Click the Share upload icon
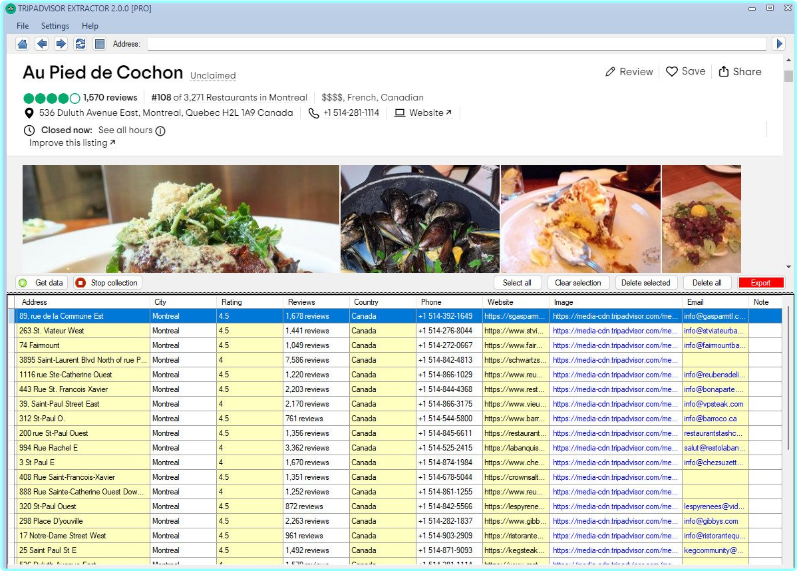 point(723,72)
